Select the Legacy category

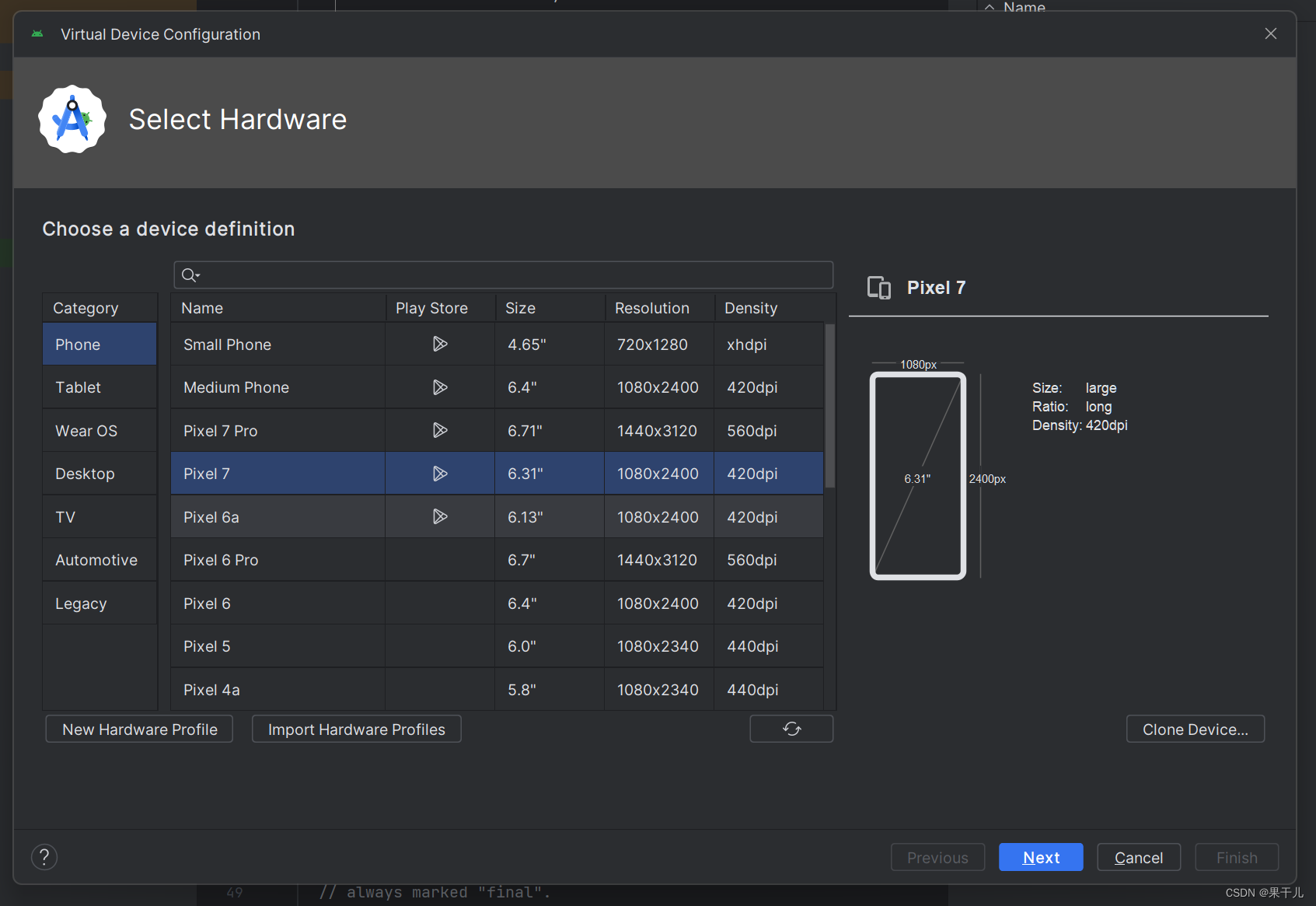99,603
